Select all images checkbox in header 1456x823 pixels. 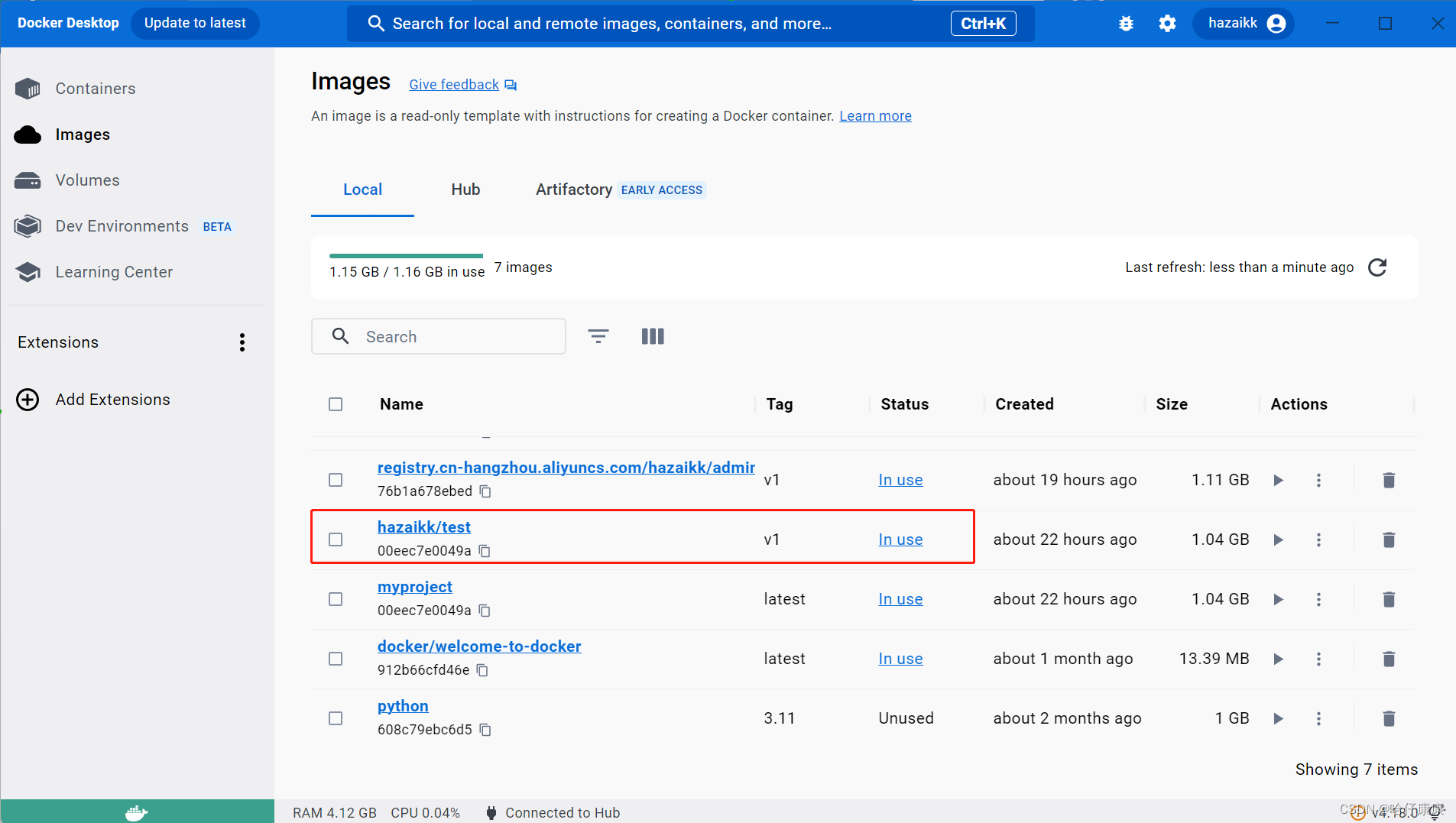coord(336,404)
